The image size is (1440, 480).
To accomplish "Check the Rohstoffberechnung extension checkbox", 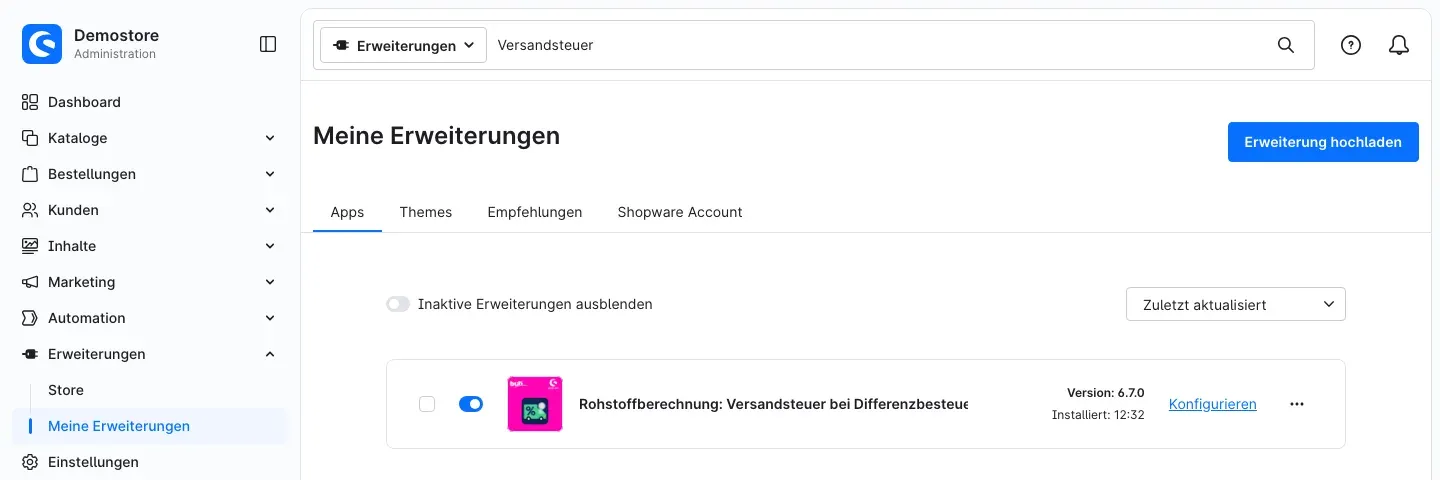I will (427, 404).
